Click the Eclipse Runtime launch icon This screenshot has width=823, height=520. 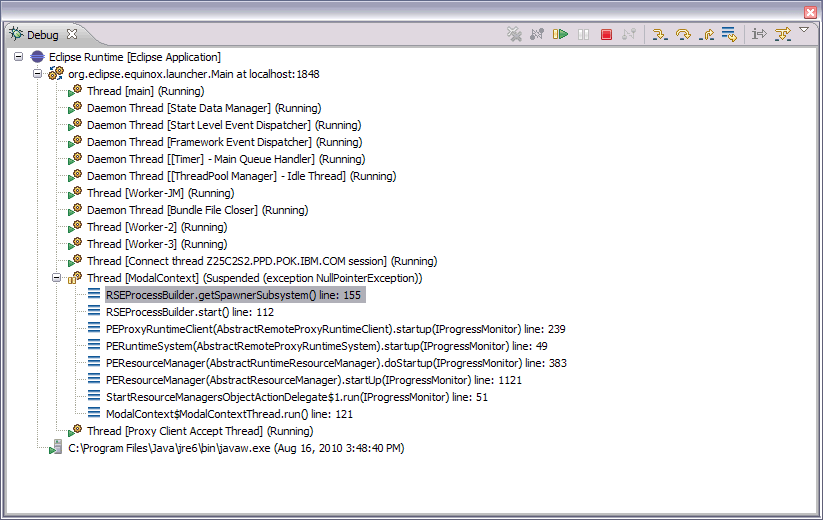pos(37,57)
